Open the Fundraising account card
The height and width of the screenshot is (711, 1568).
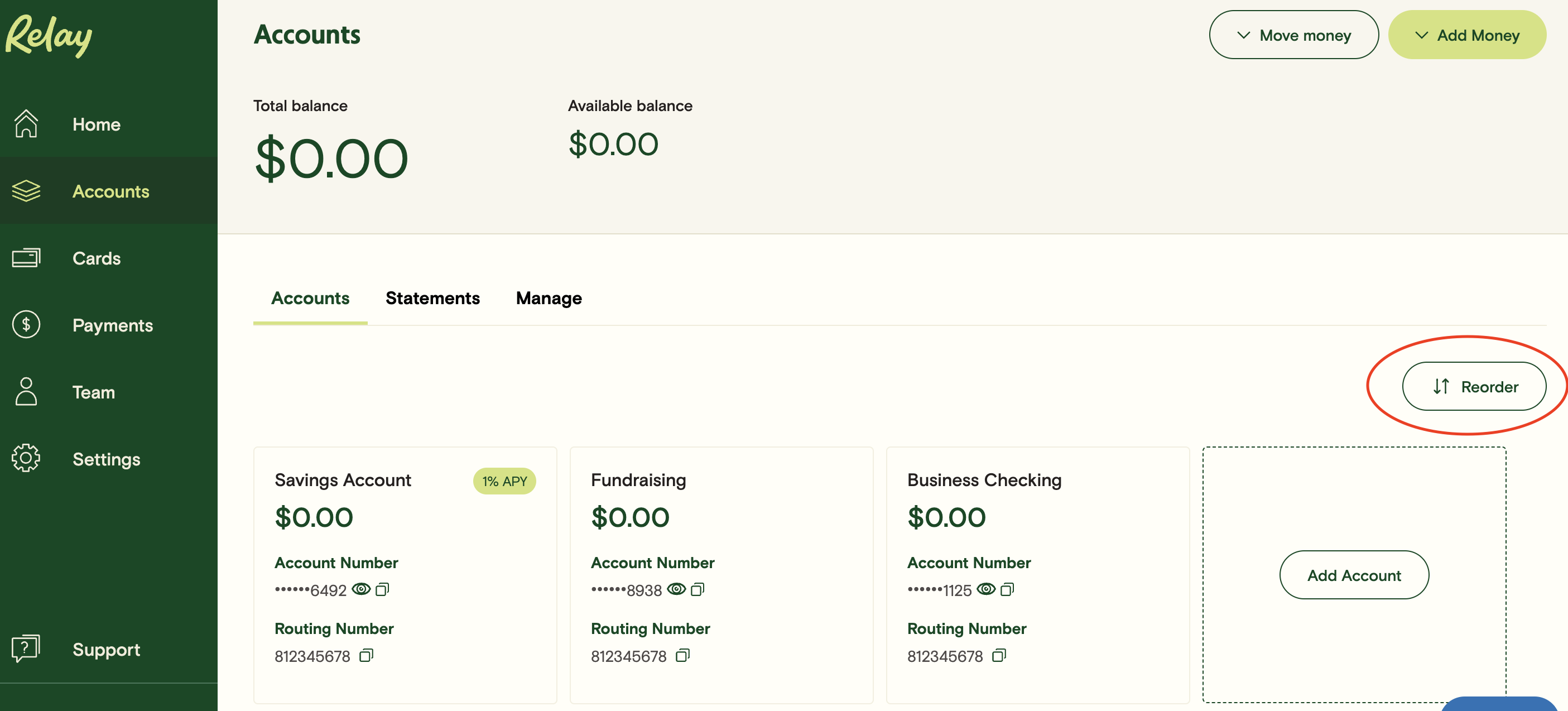722,575
